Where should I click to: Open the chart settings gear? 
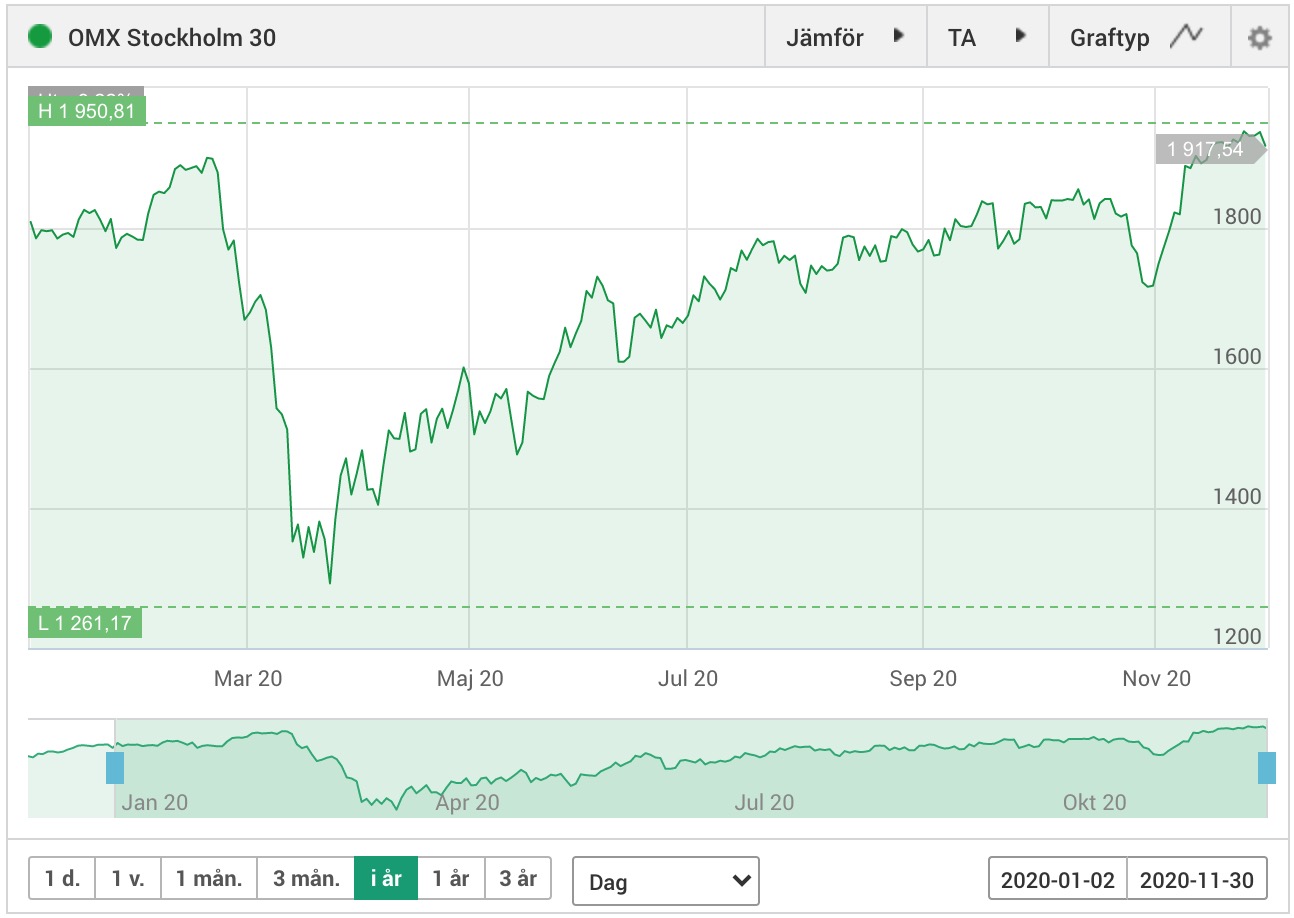pos(1259,38)
